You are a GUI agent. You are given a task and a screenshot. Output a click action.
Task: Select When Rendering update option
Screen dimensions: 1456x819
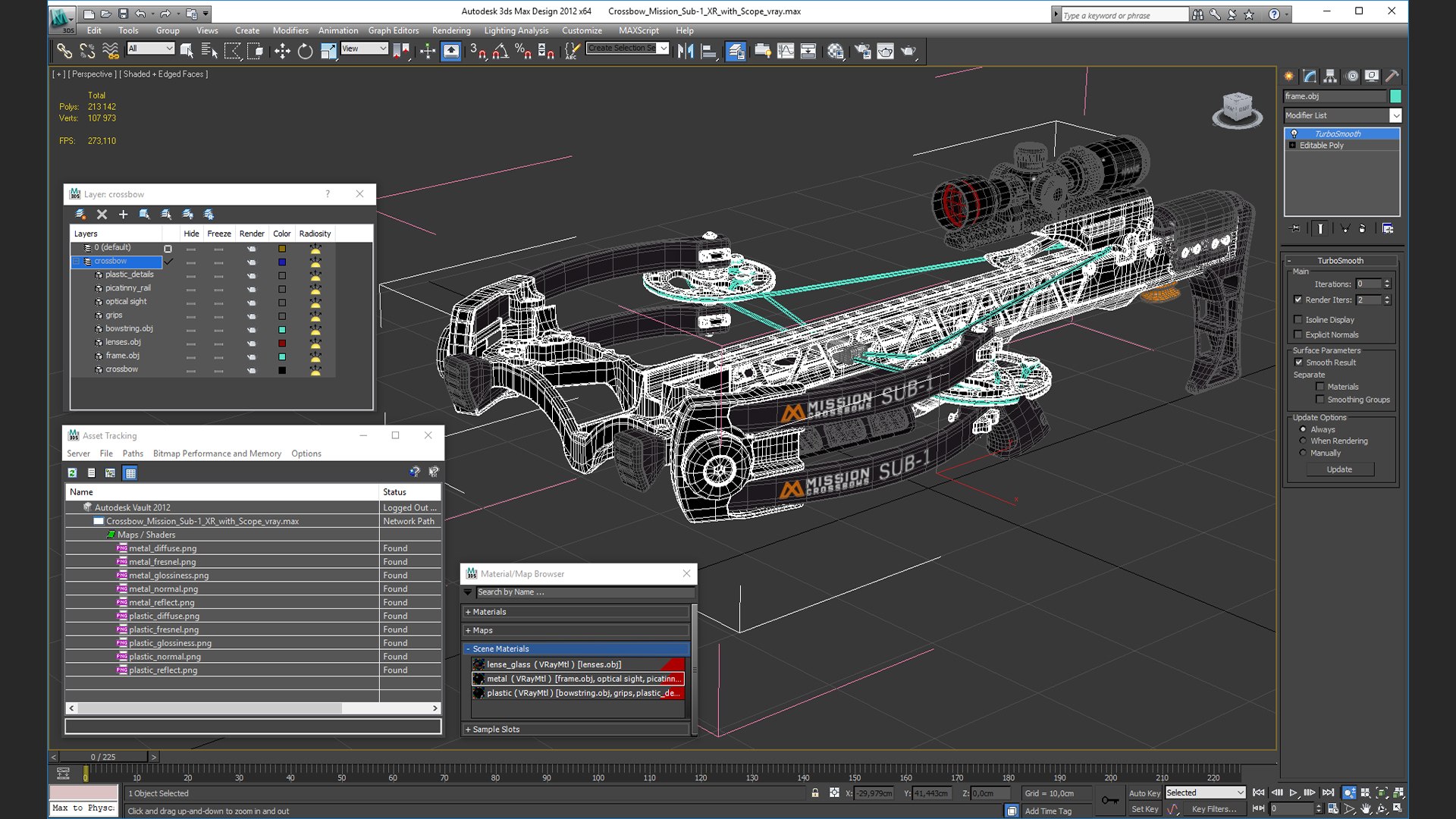pyautogui.click(x=1304, y=441)
